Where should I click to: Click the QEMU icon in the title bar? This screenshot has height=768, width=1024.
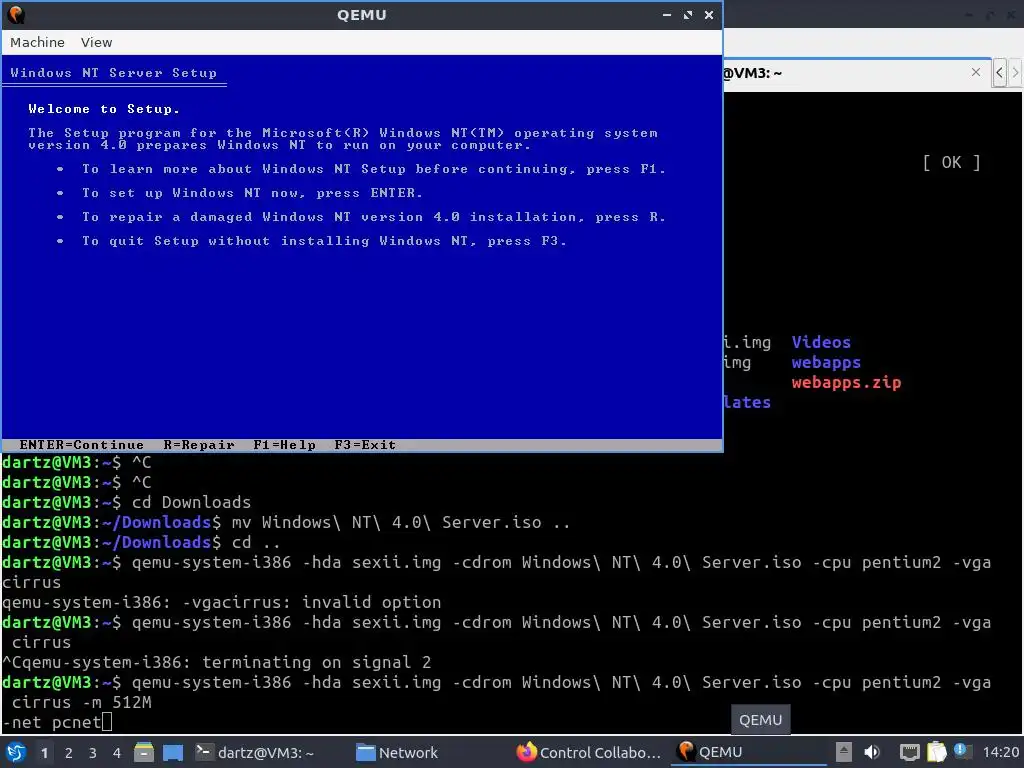click(x=15, y=14)
